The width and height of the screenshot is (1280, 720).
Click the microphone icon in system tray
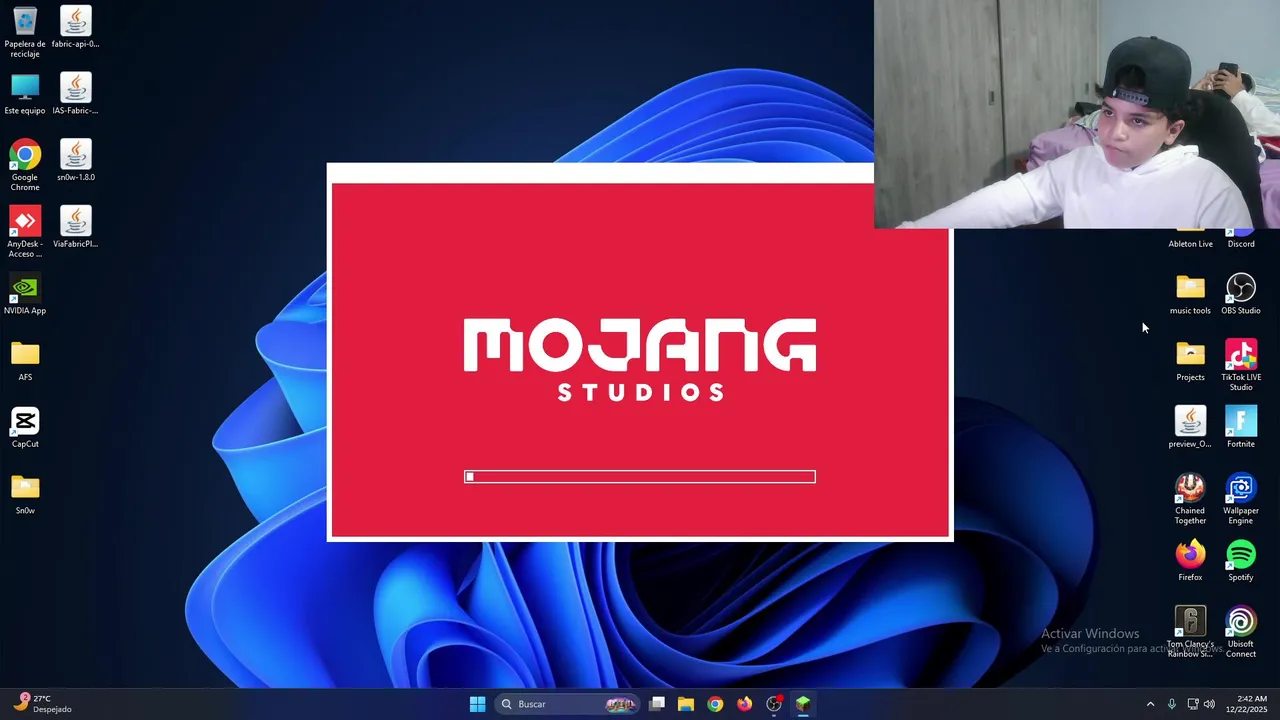pos(1172,704)
